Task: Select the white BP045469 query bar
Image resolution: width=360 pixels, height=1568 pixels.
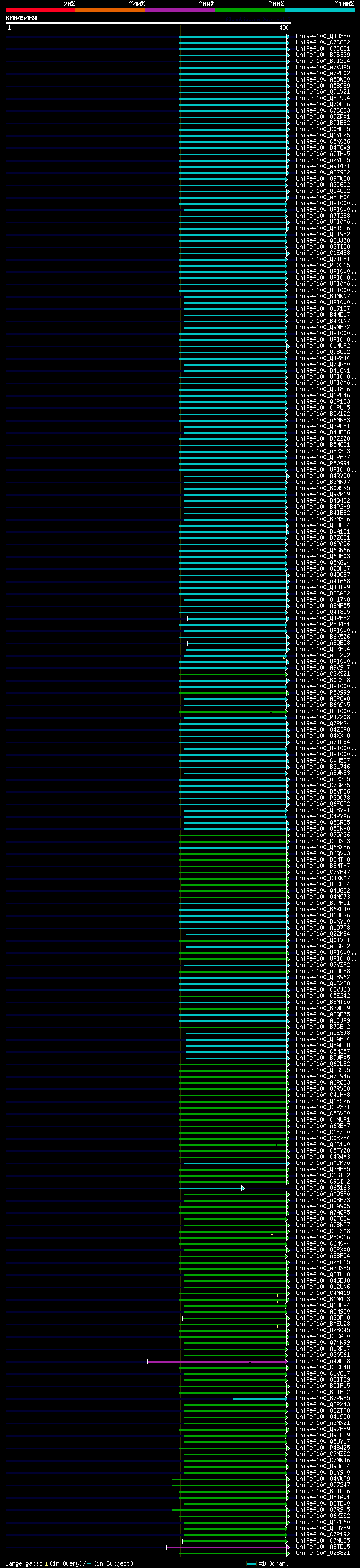Action: tap(148, 23)
